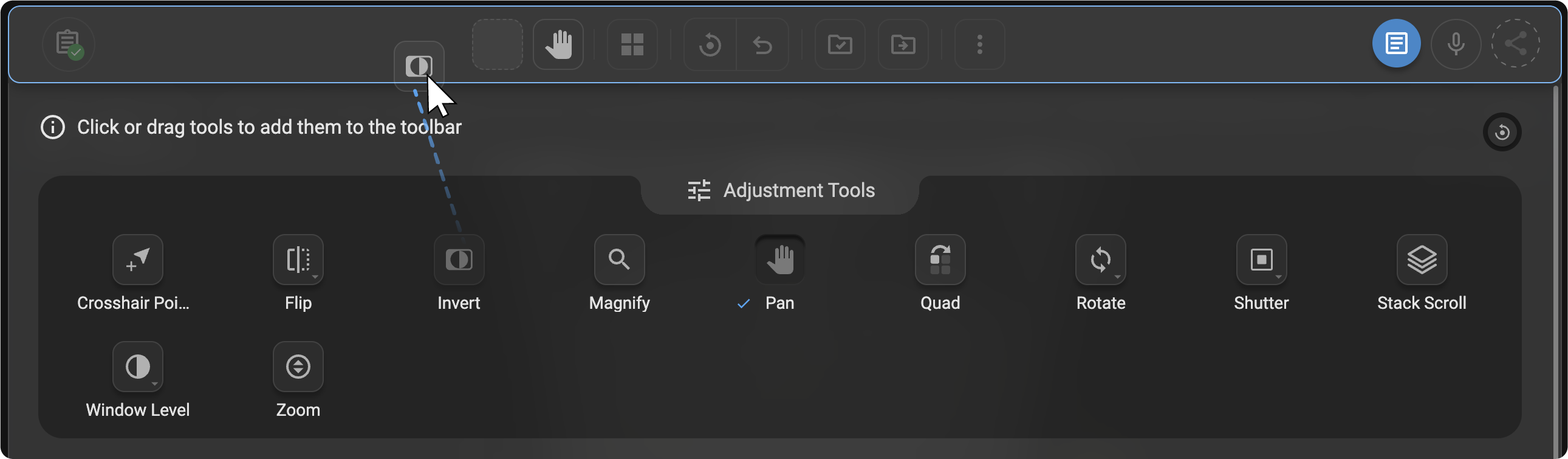Viewport: 1568px width, 459px height.
Task: Click the Invert tool in Adjustment Tools
Action: 458,260
